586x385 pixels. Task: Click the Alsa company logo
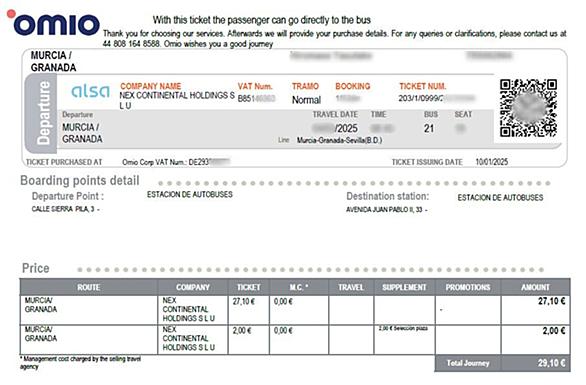[x=90, y=91]
